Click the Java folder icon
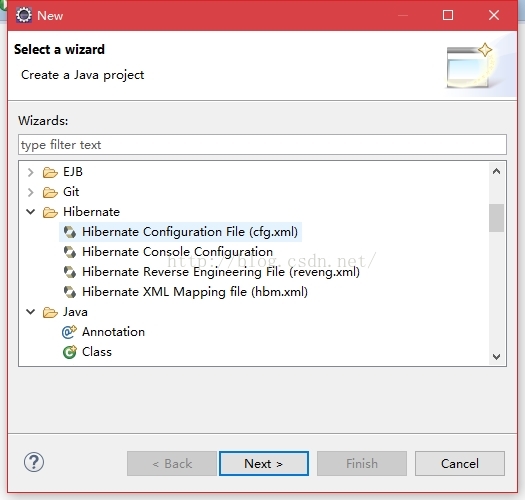Screen dimensions: 525x500 [x=50, y=312]
